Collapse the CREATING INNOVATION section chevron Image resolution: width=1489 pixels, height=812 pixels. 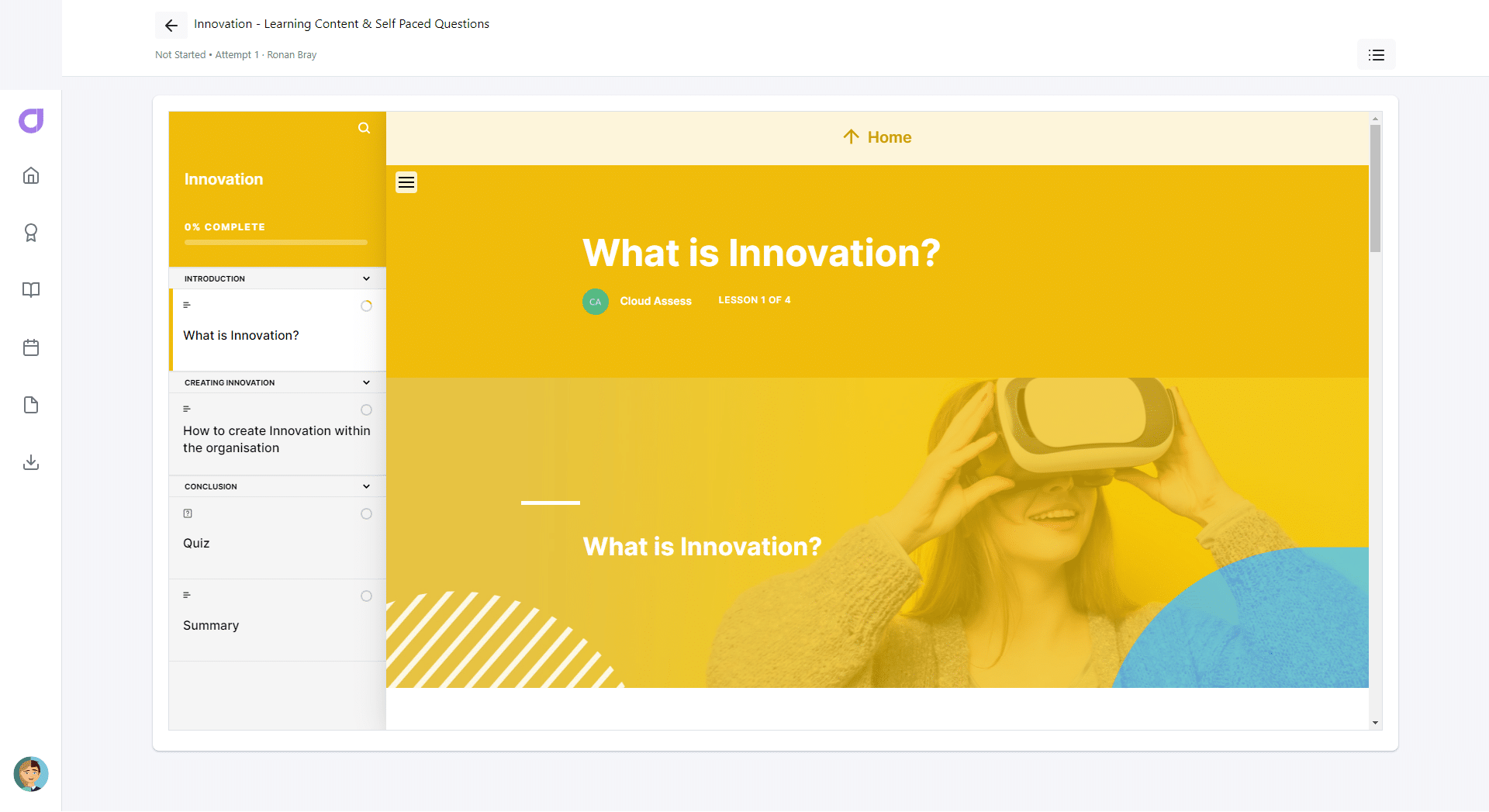click(367, 382)
